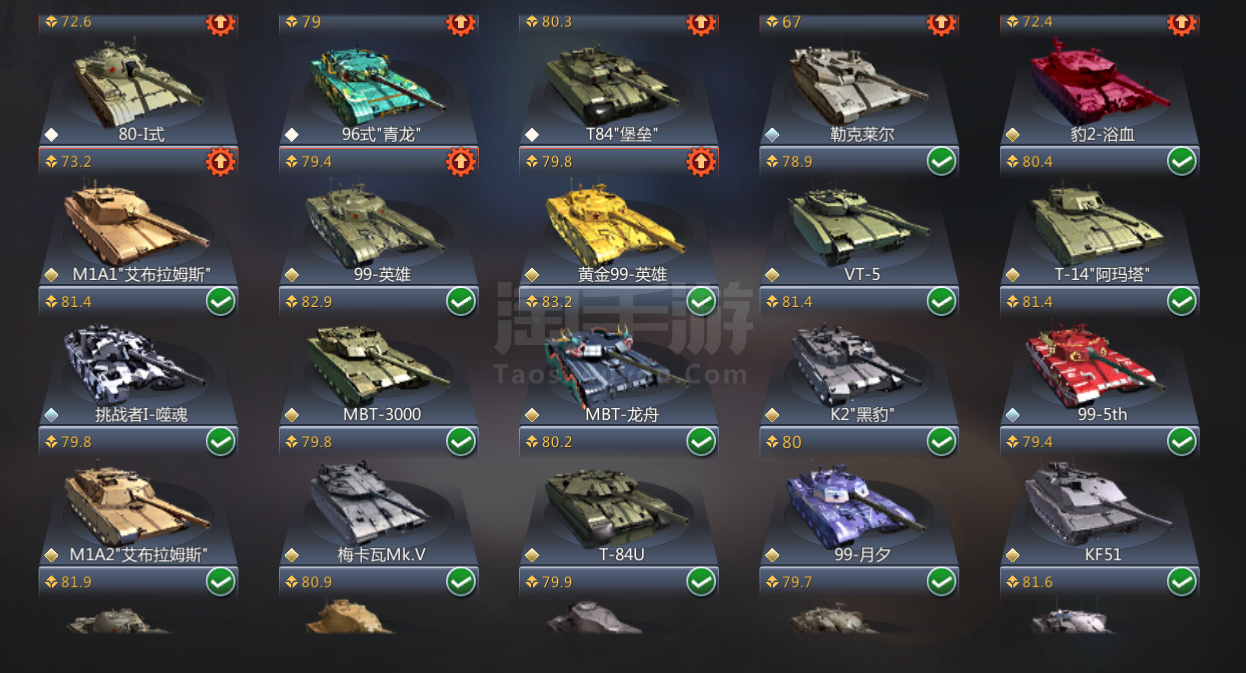Click the green checkmark under 梅卡瓦Mk.V

click(x=461, y=581)
